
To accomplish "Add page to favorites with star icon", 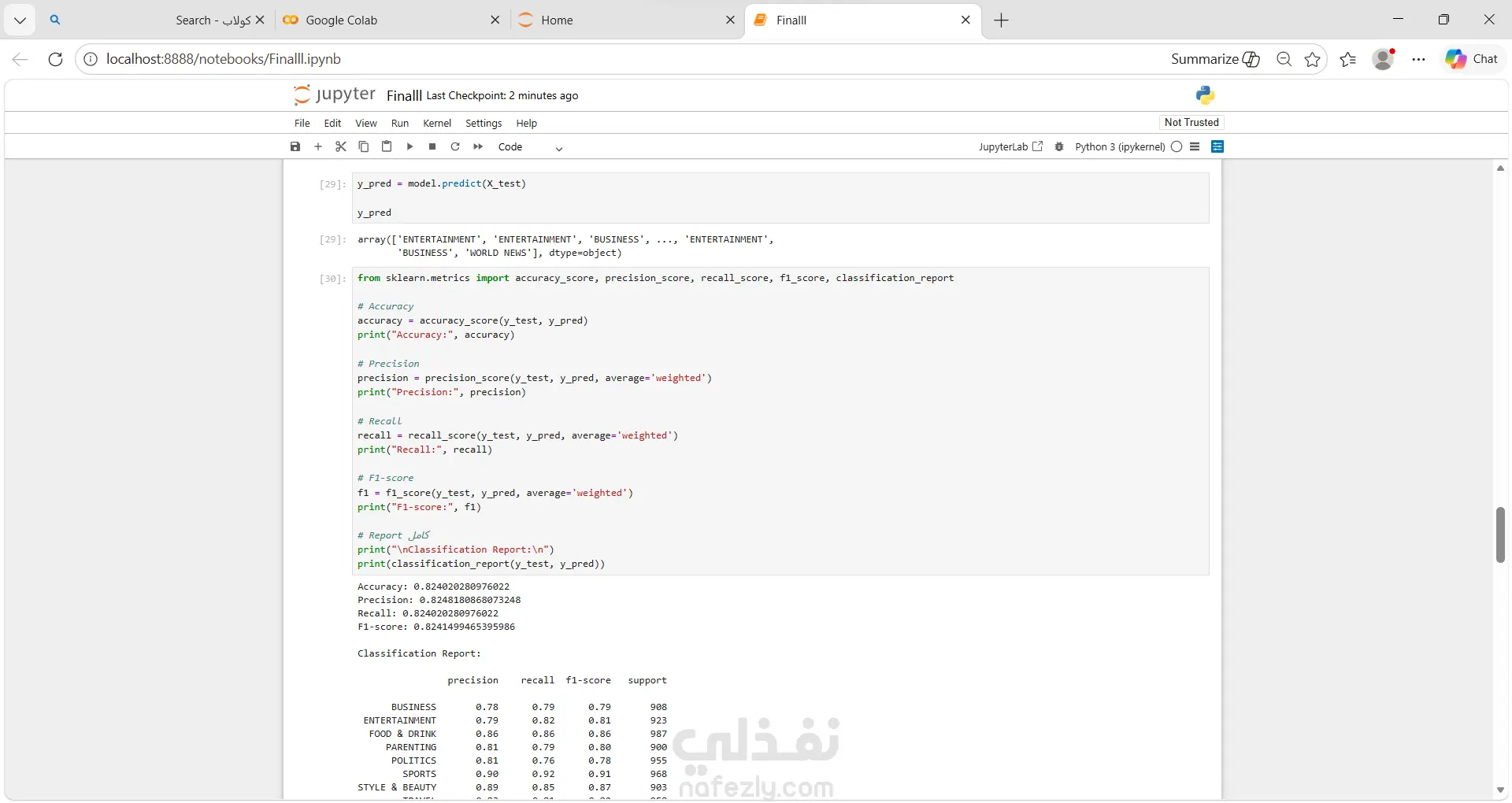I will point(1312,59).
